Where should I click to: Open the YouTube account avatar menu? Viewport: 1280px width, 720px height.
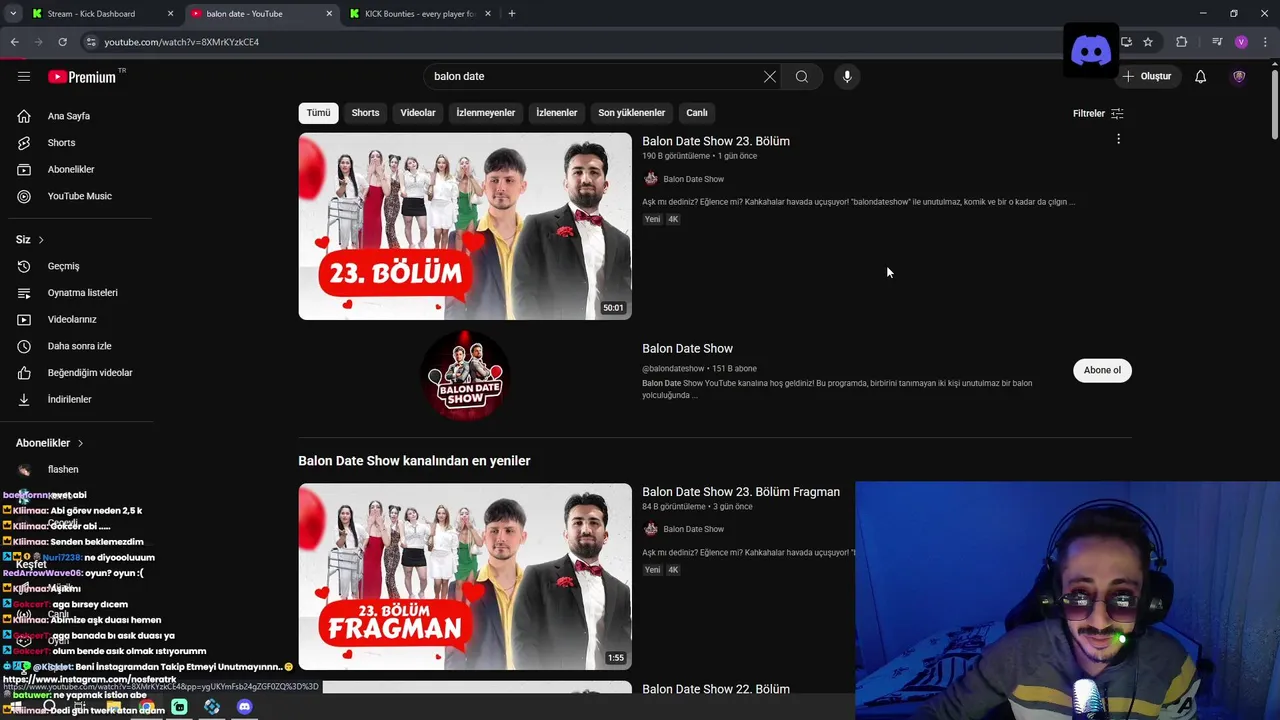1239,76
